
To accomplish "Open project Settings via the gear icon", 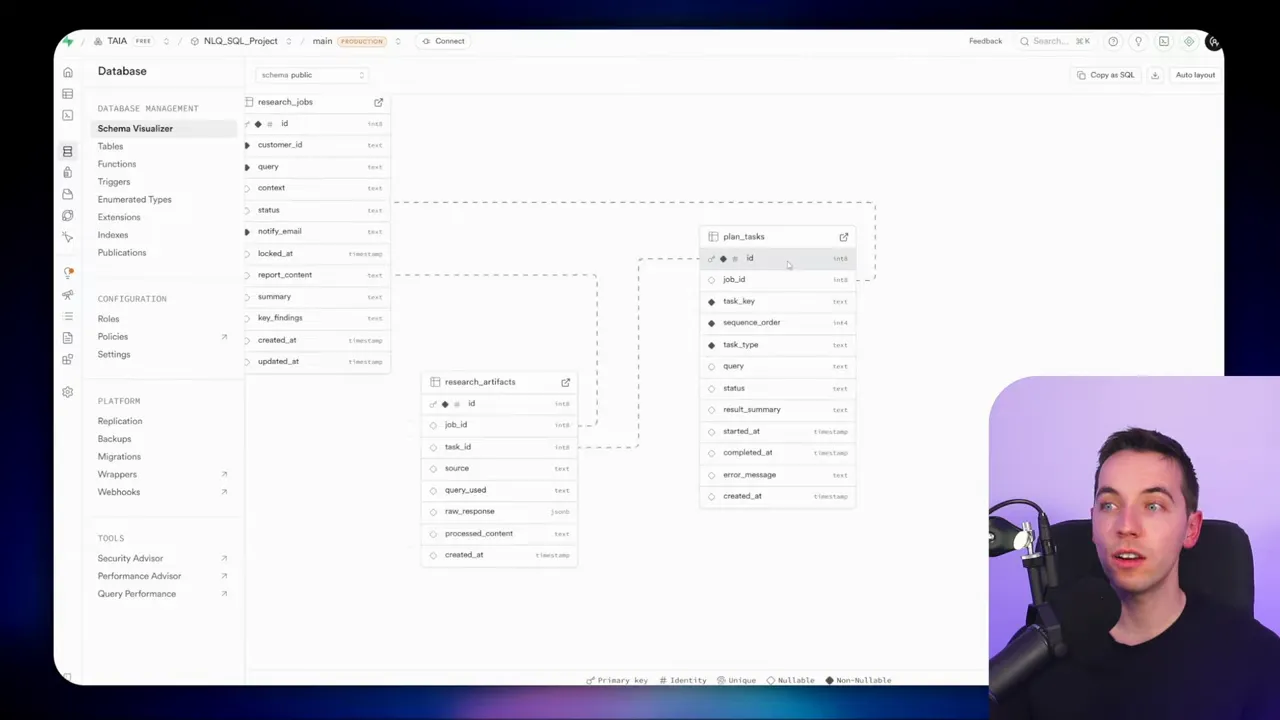I will [x=67, y=392].
